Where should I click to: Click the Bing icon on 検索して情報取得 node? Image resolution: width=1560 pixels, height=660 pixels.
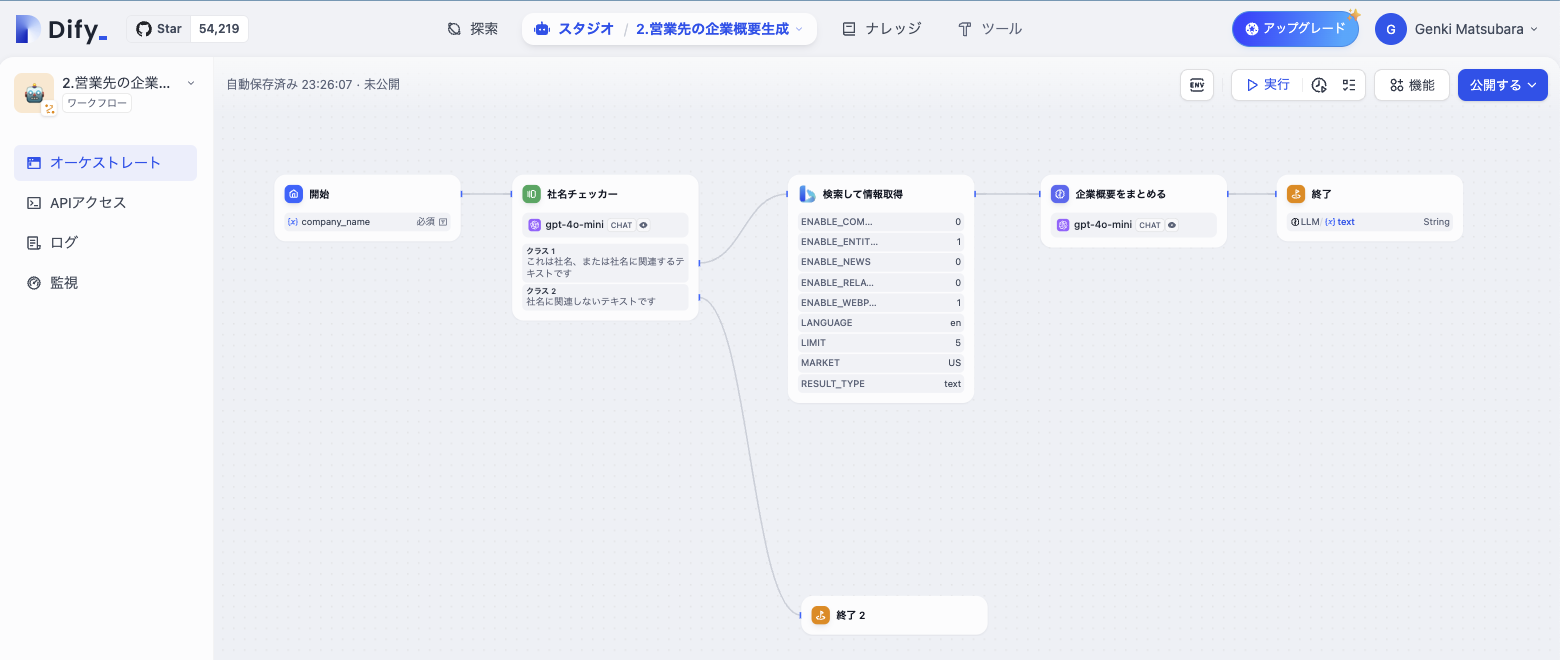click(x=807, y=194)
